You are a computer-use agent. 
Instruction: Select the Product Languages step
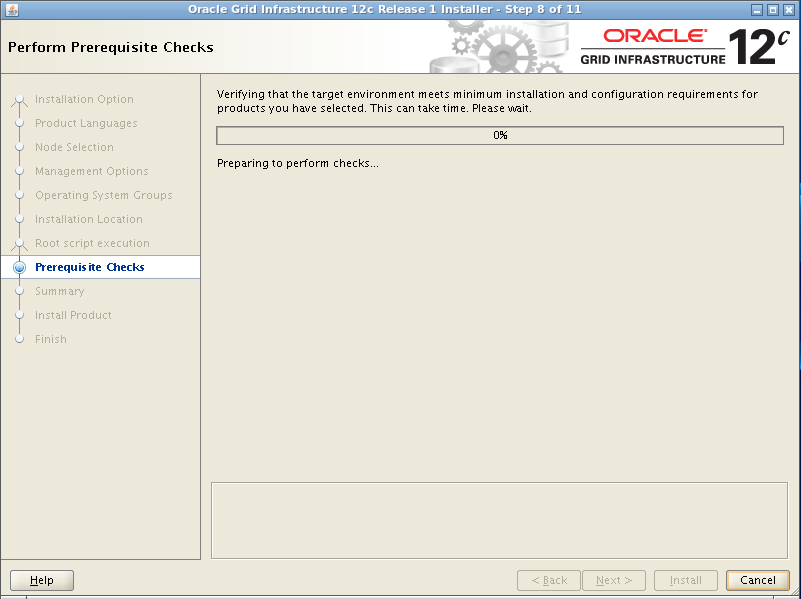(x=86, y=124)
